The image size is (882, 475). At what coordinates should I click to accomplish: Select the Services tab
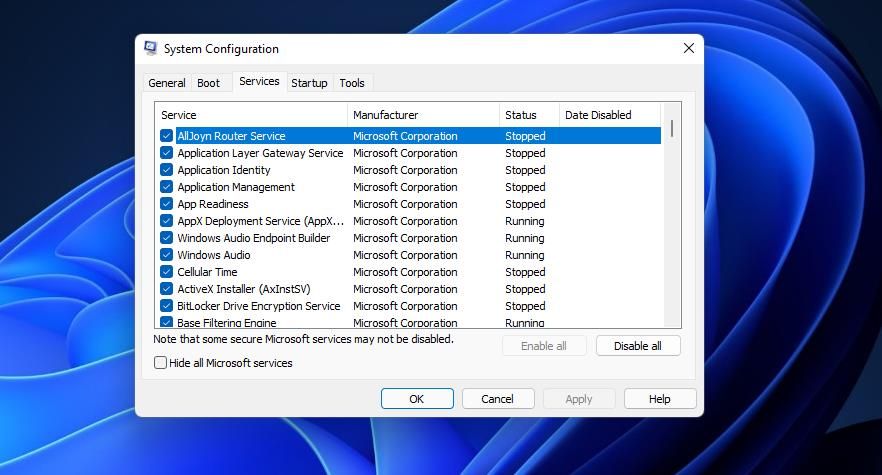point(259,81)
